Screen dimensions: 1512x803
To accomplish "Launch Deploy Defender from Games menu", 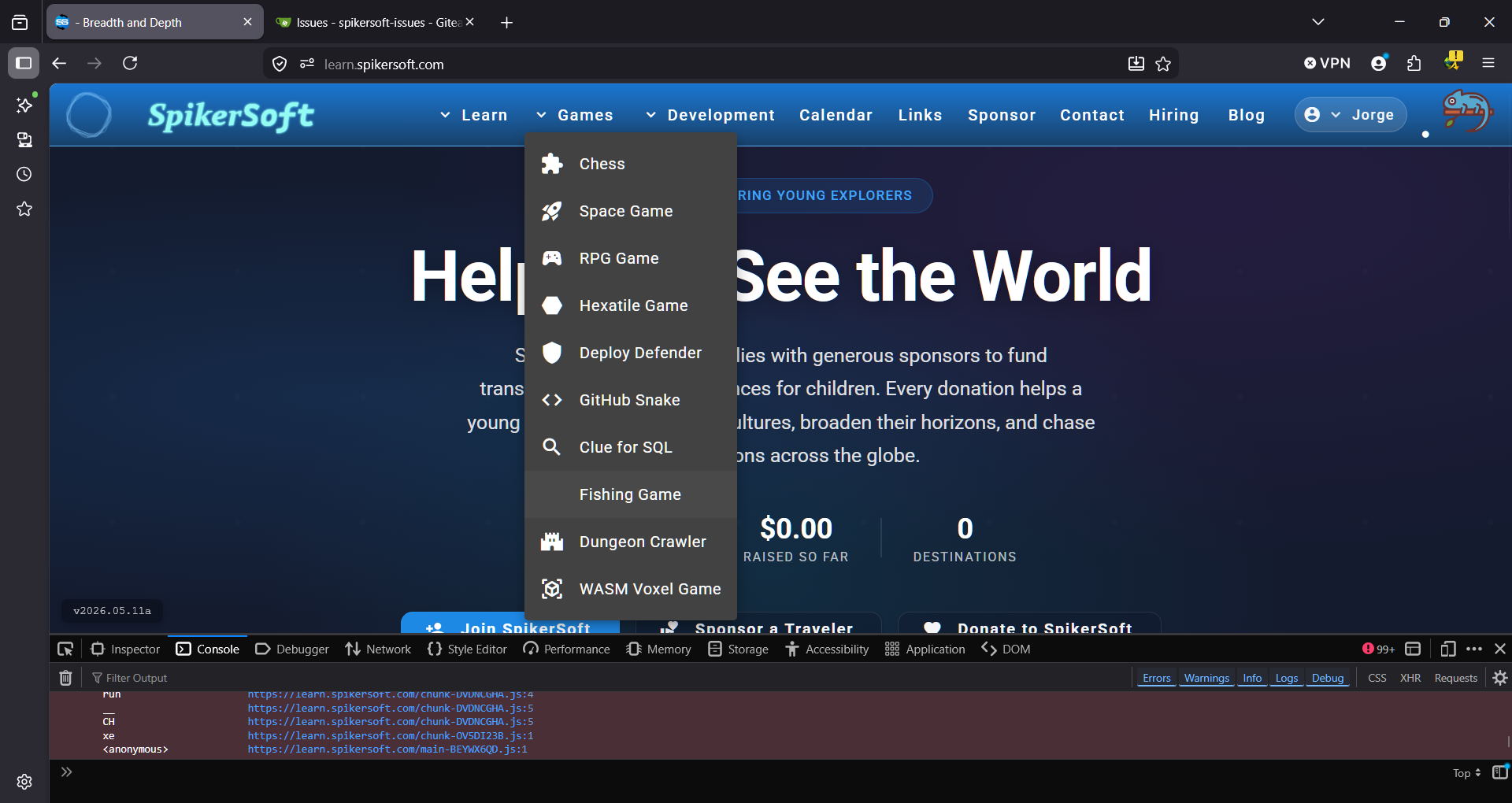I will point(631,353).
